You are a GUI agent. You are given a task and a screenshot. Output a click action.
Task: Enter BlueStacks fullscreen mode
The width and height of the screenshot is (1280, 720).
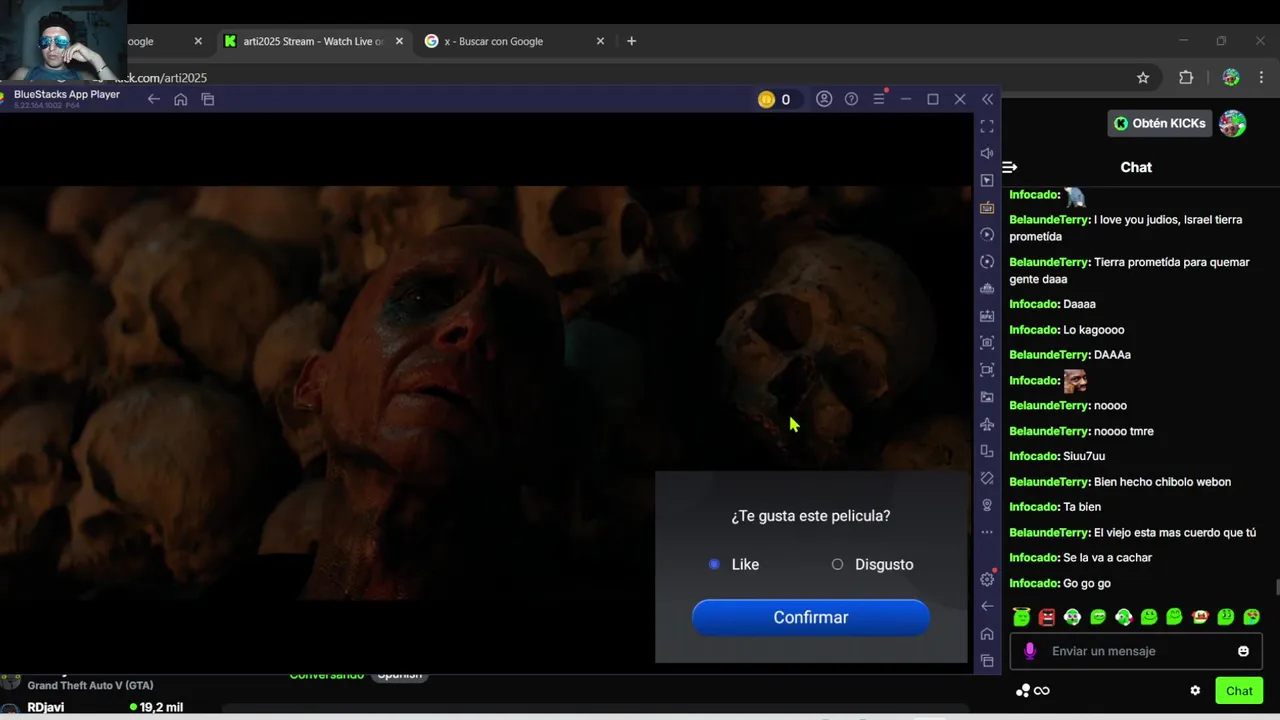pos(987,126)
